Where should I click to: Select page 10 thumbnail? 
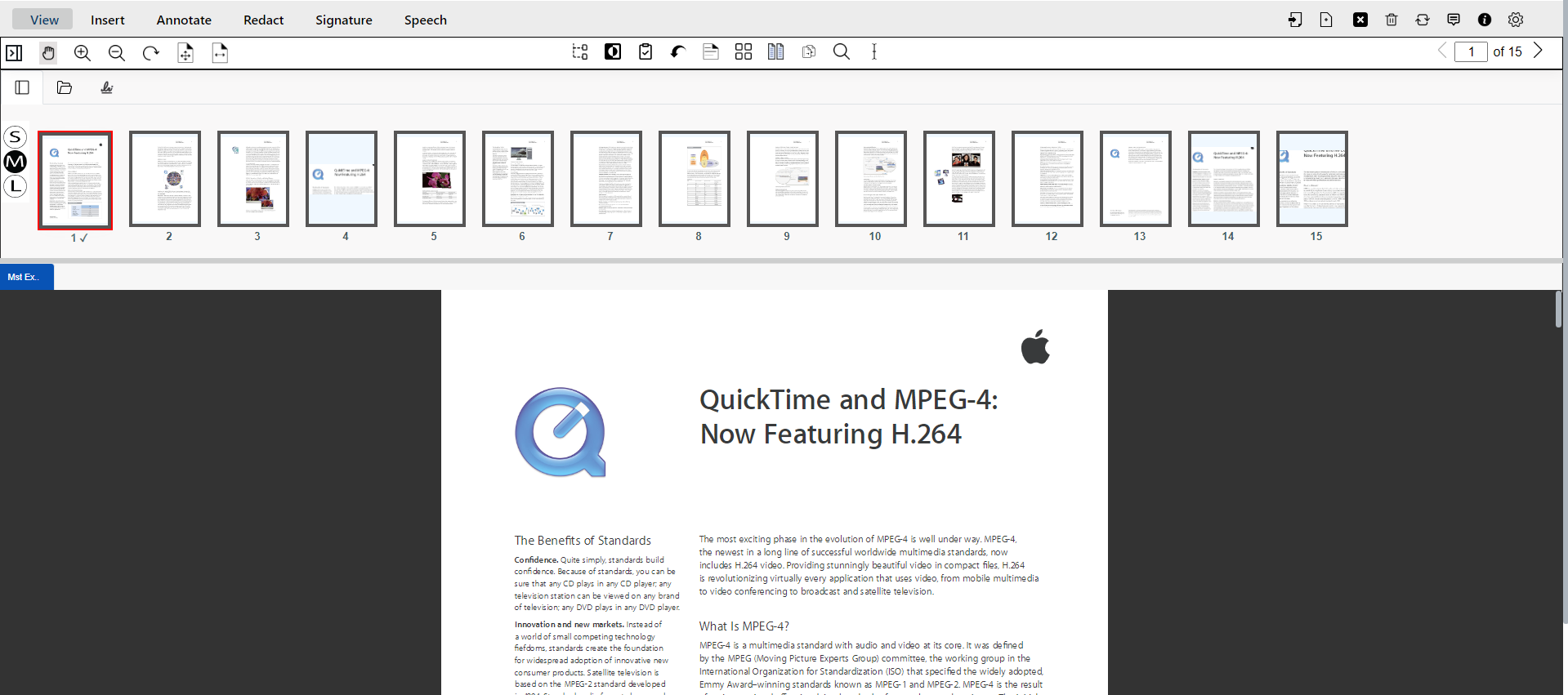tap(871, 179)
